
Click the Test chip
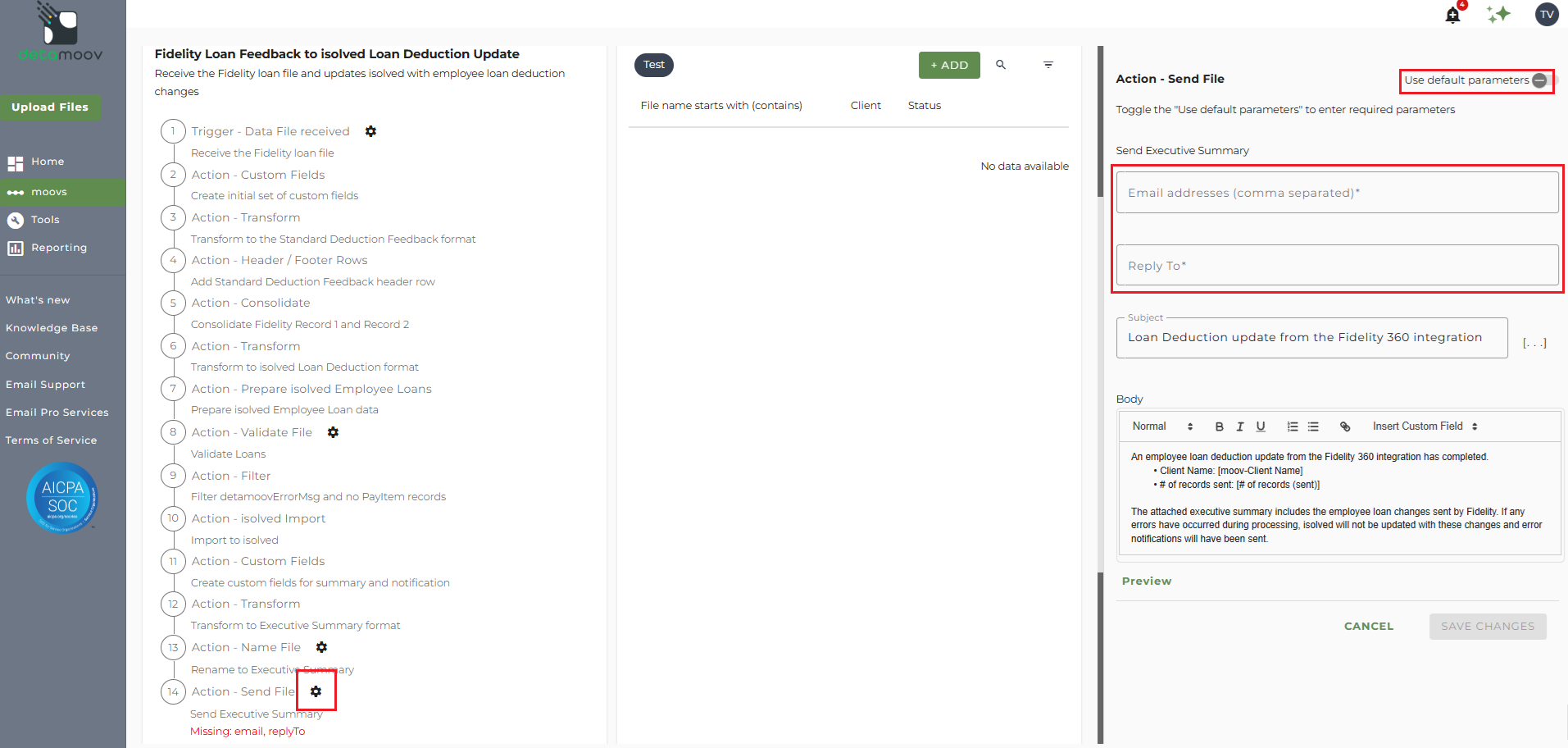[x=654, y=65]
